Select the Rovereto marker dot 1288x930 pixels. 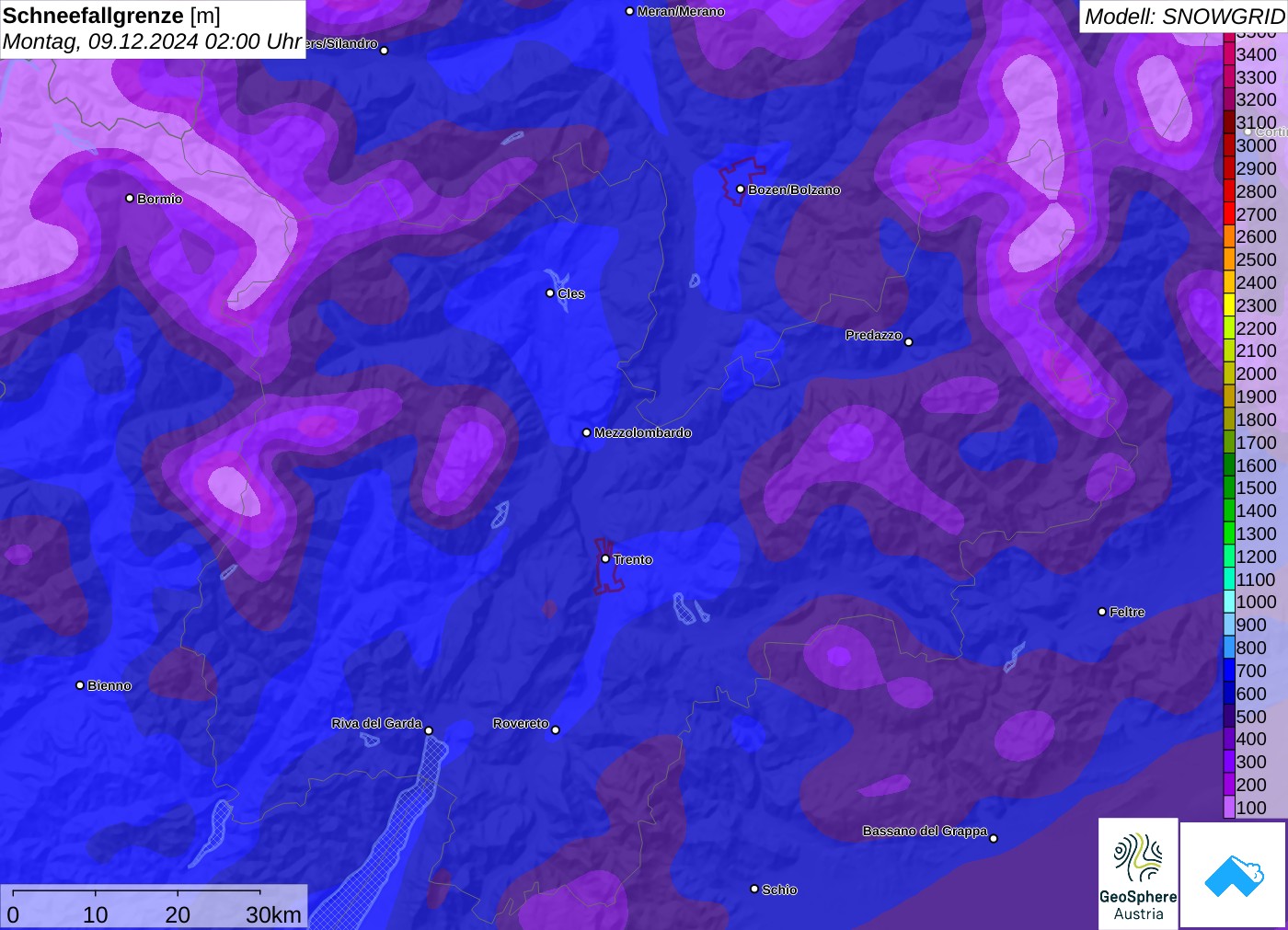556,730
